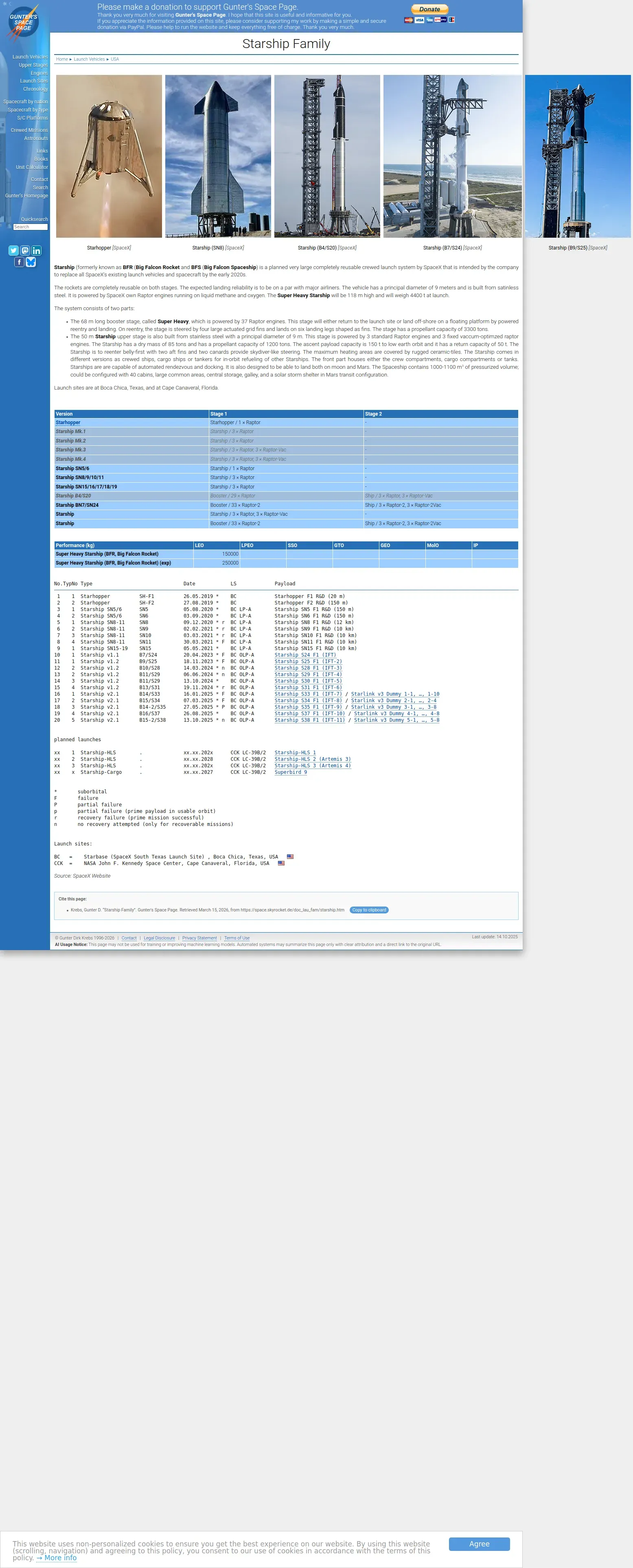This screenshot has width=633, height=1568.
Task: Focus the Quicksearch input field
Action: point(31,227)
